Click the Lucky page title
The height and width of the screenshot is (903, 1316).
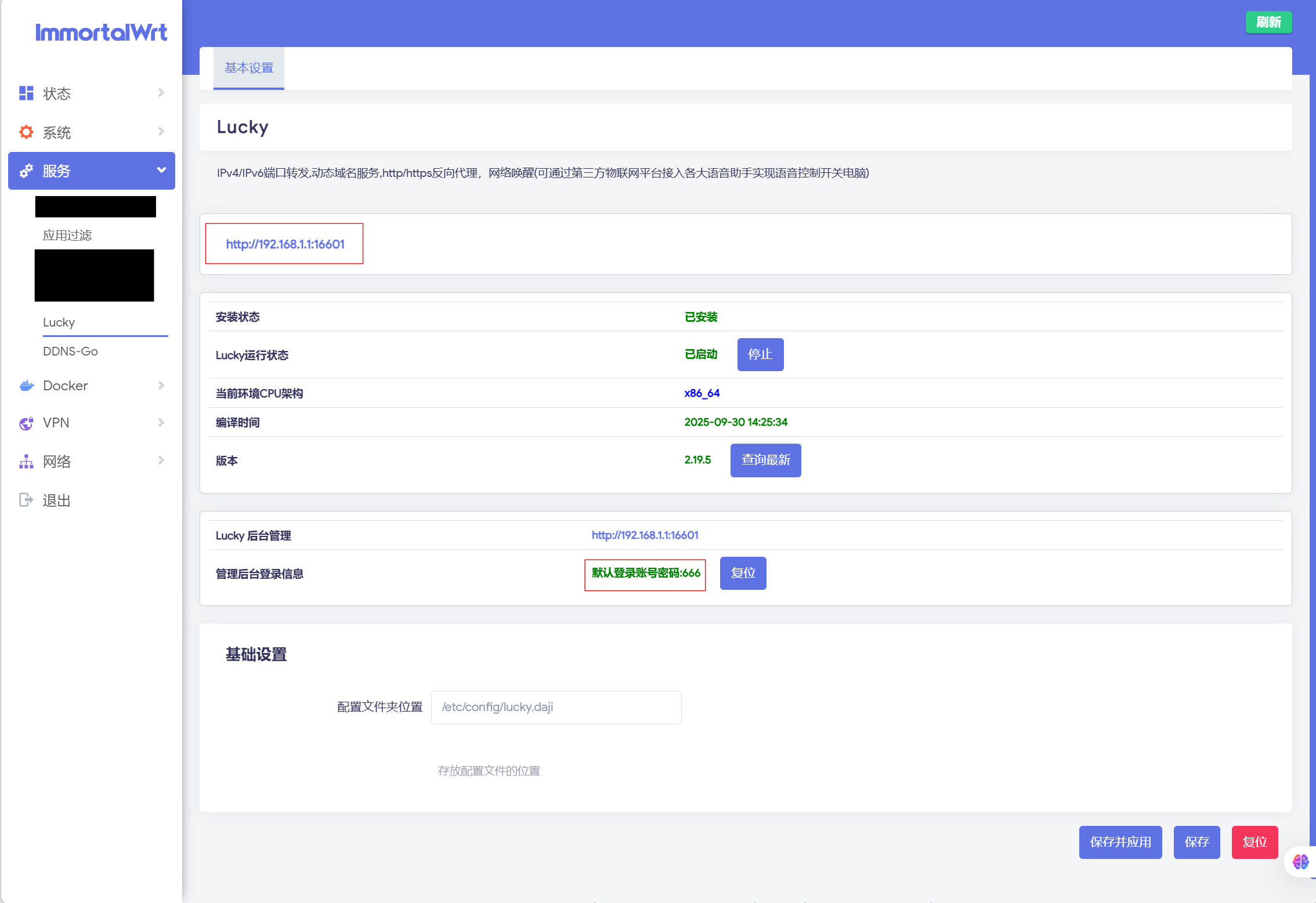243,128
